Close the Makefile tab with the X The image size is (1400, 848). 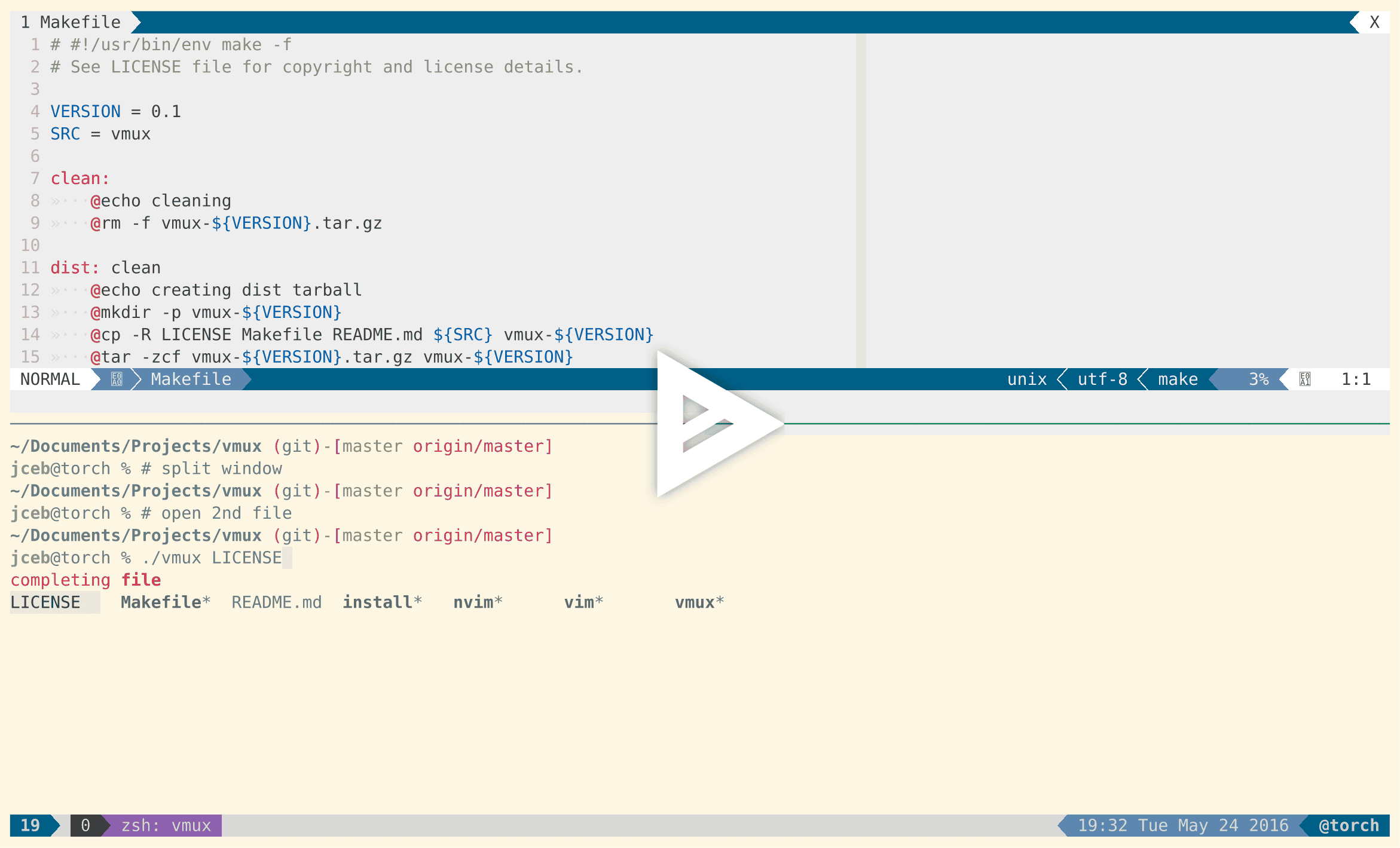(1374, 22)
